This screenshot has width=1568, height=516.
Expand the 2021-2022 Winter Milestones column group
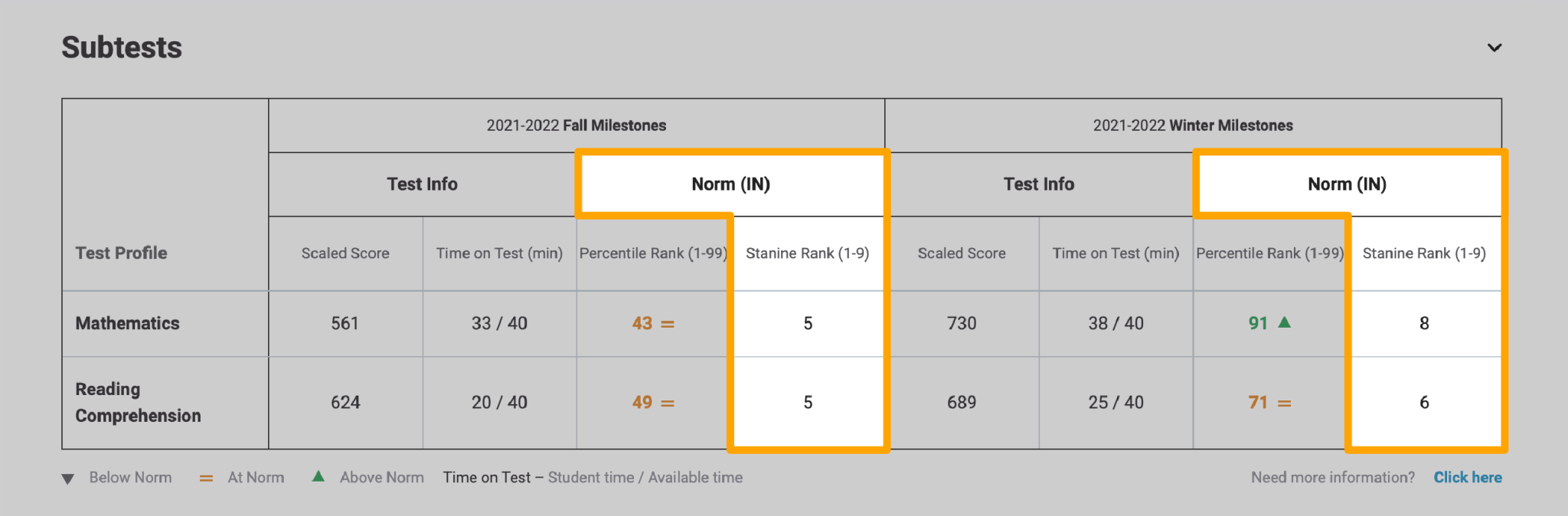[1193, 125]
